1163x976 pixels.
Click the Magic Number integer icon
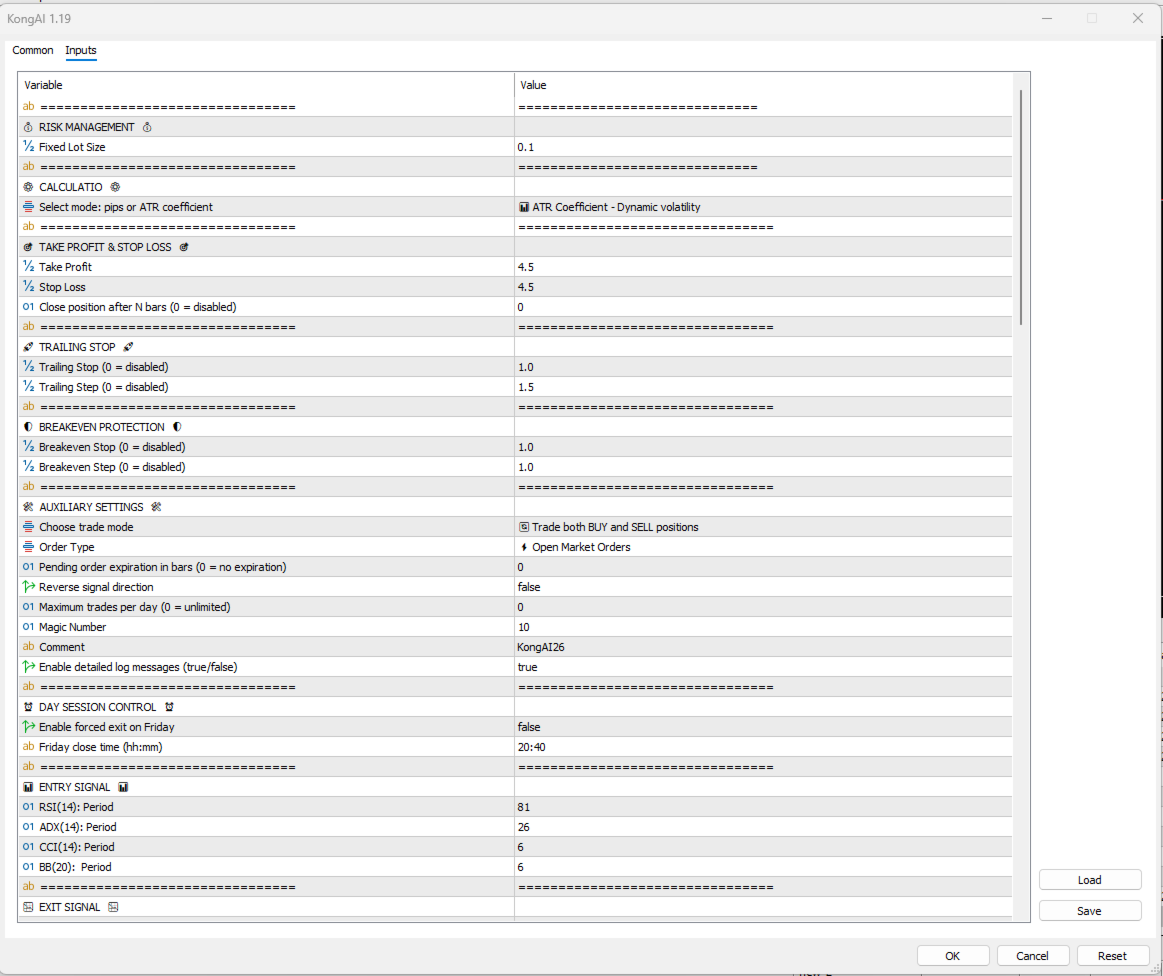pos(28,627)
